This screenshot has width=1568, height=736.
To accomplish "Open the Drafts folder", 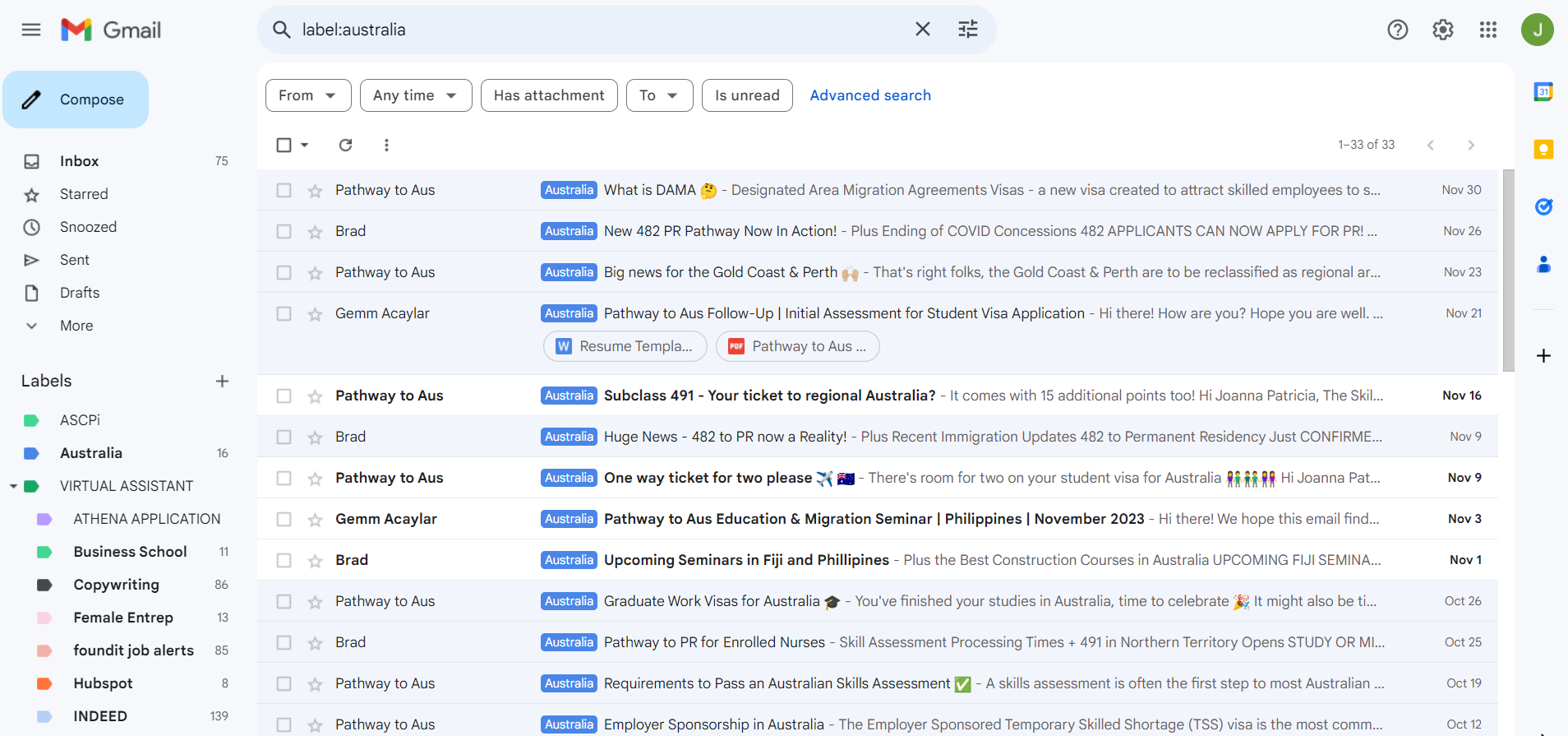I will (80, 293).
